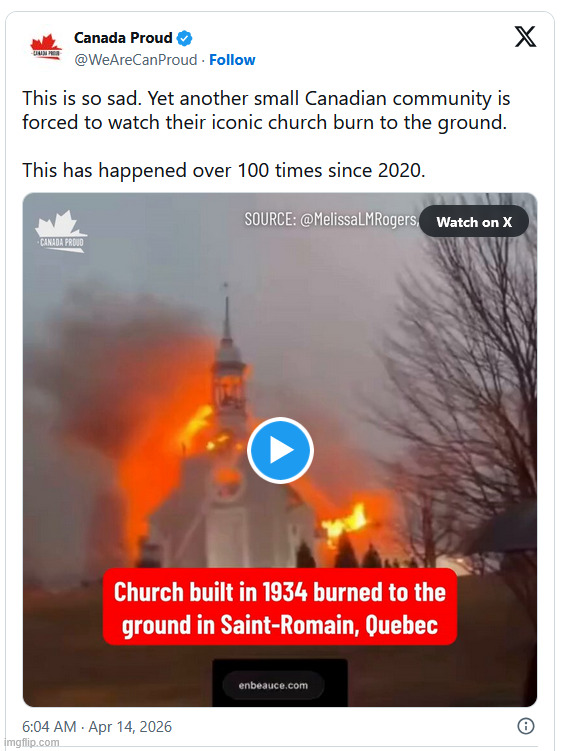This screenshot has width=562, height=751.
Task: Click the Watch on X button
Action: tap(474, 222)
